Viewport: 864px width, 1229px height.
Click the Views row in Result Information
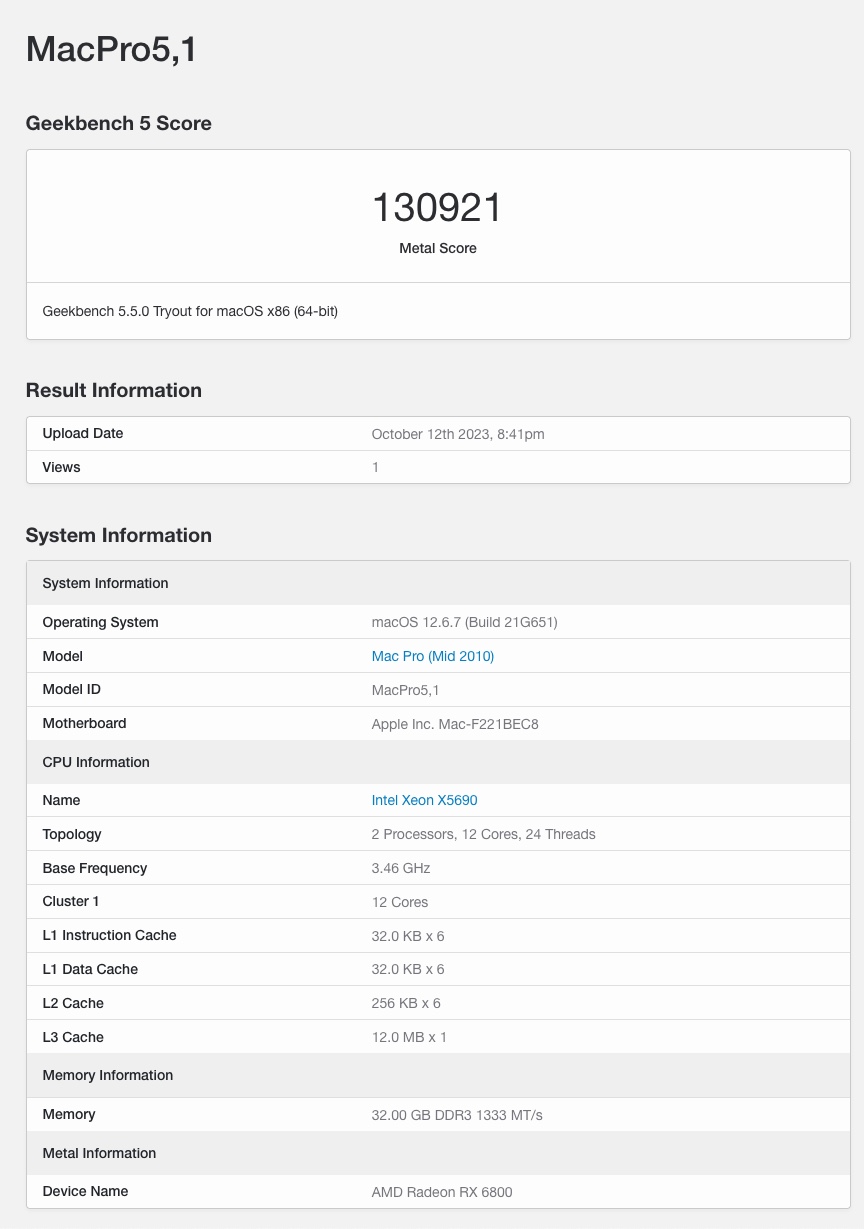pyautogui.click(x=438, y=467)
